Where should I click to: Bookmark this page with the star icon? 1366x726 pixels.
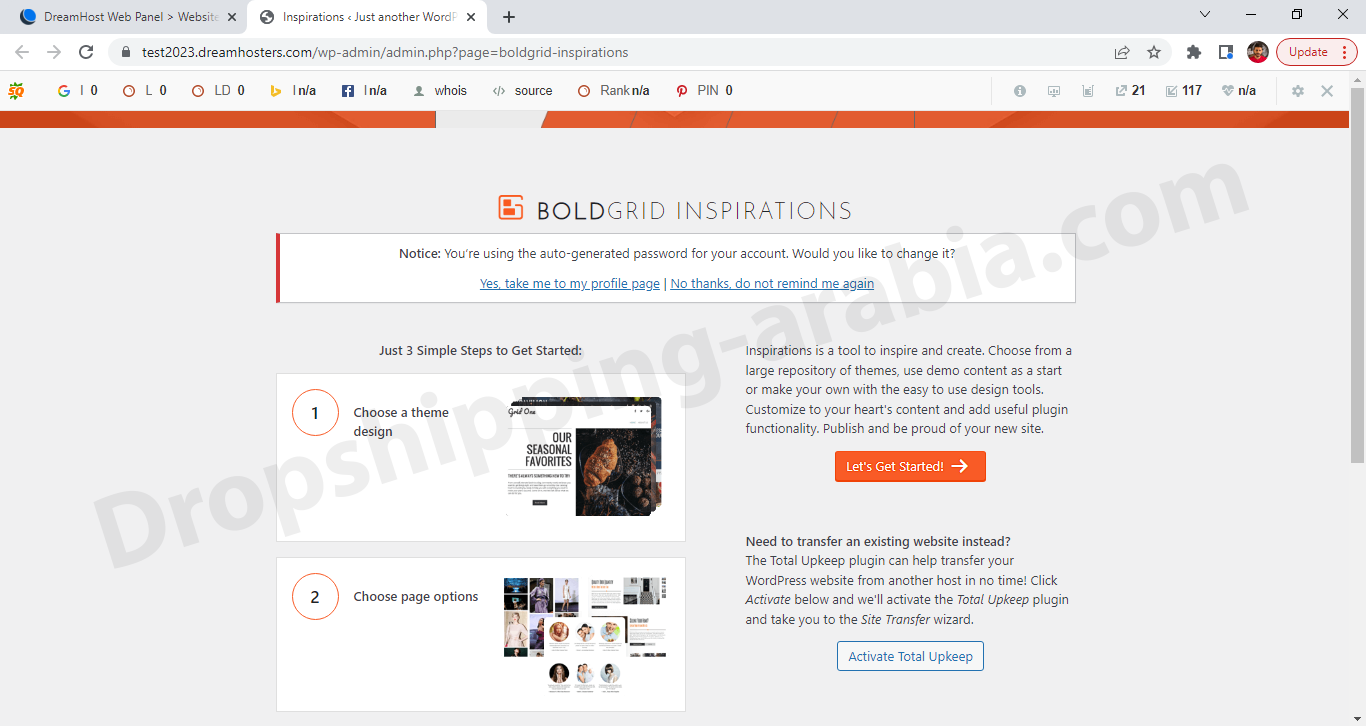pyautogui.click(x=1154, y=52)
